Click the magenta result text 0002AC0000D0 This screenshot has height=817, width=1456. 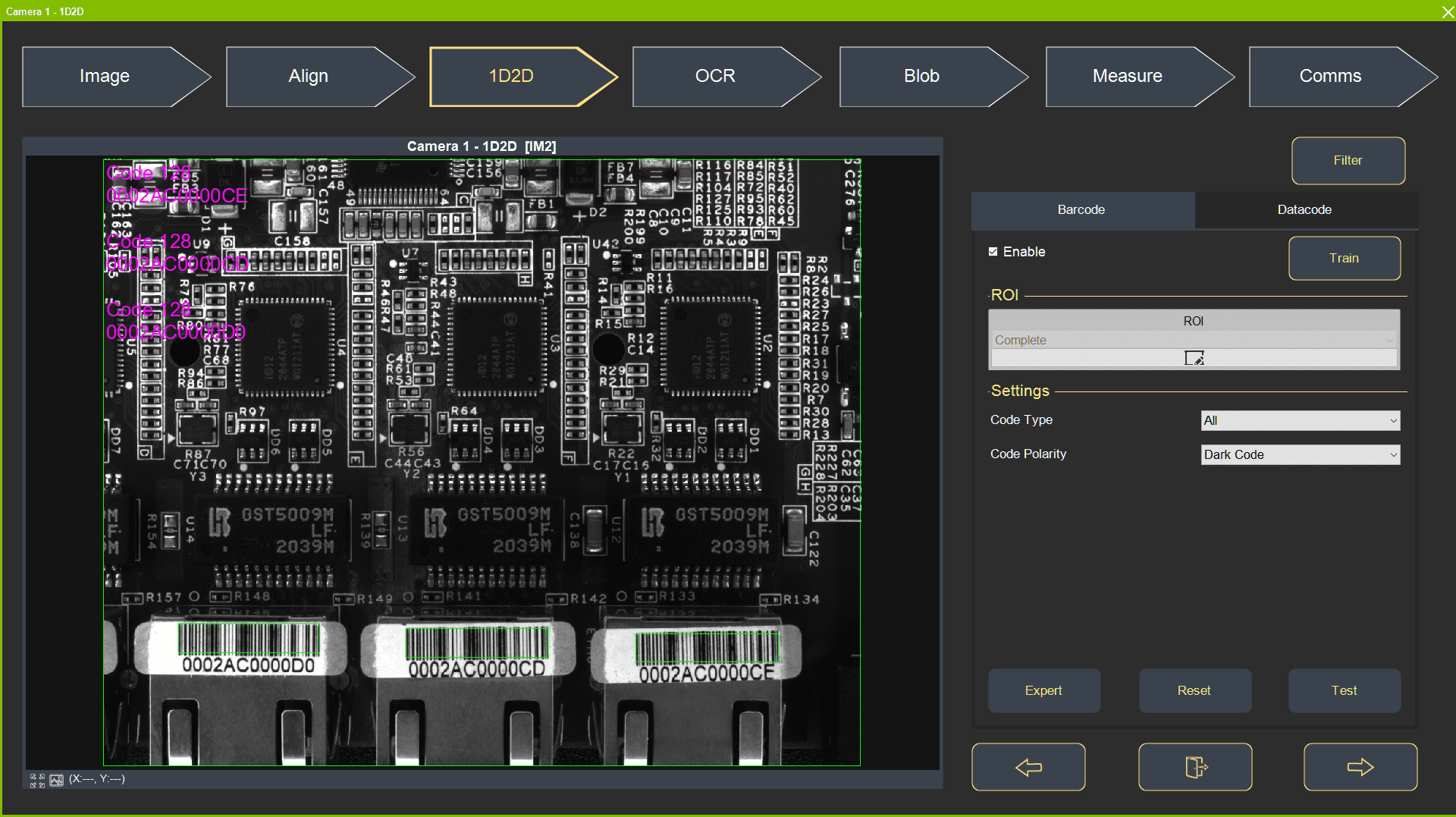pyautogui.click(x=176, y=332)
